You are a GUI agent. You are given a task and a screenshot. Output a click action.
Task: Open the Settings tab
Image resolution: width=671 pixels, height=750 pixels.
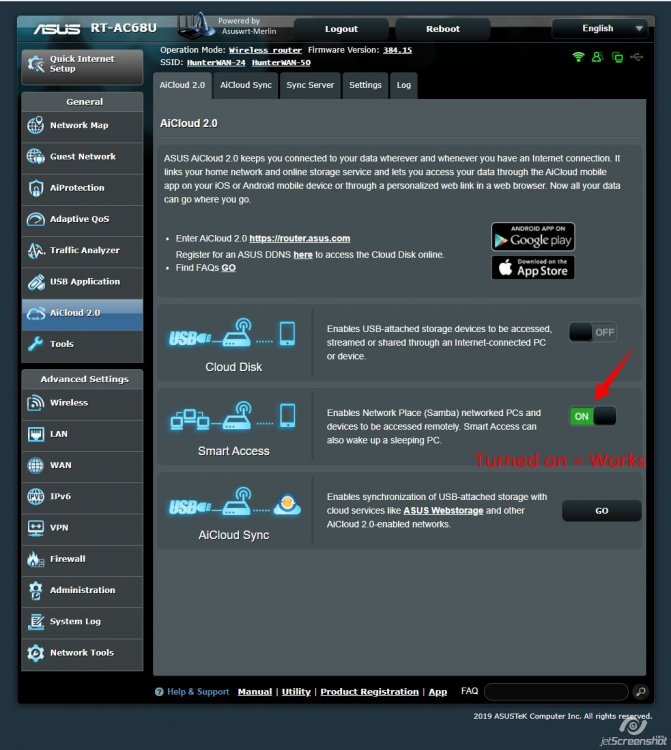click(365, 85)
